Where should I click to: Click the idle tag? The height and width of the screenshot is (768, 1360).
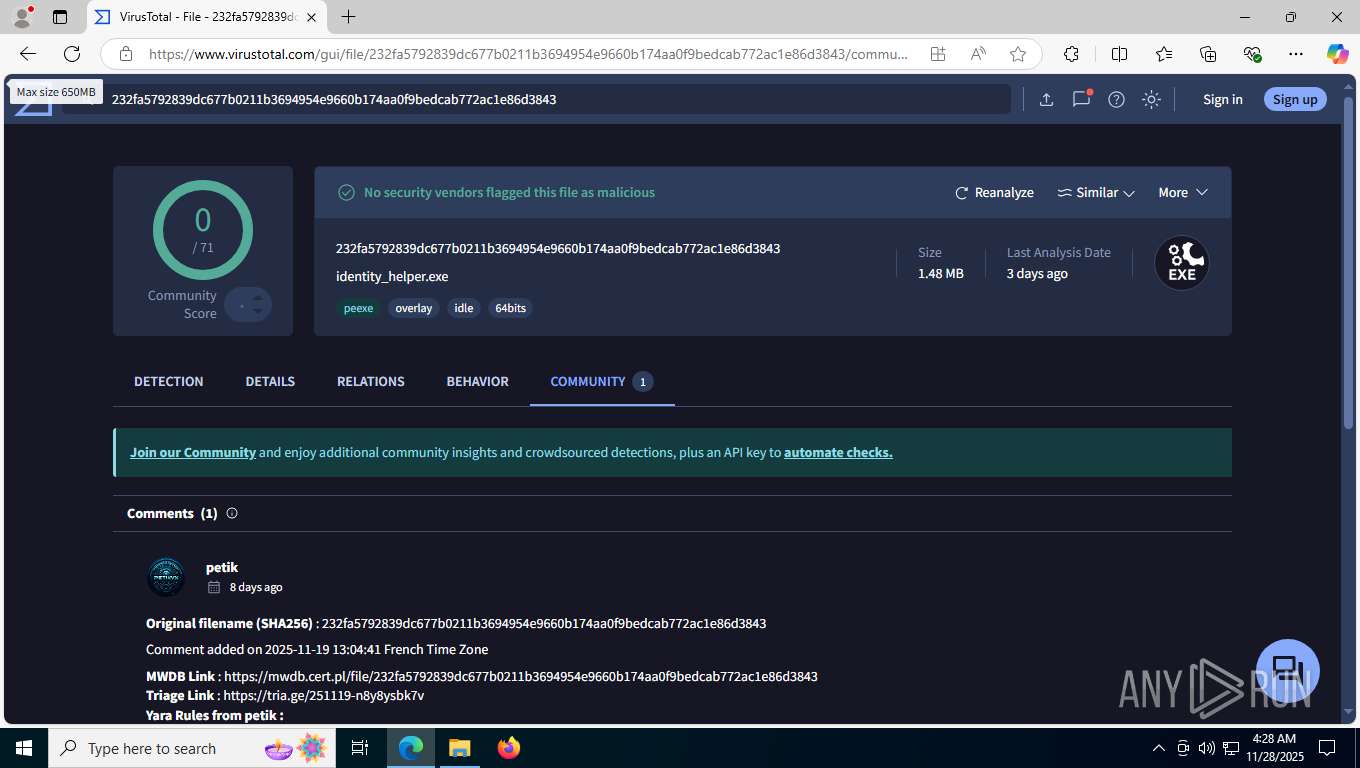(464, 308)
